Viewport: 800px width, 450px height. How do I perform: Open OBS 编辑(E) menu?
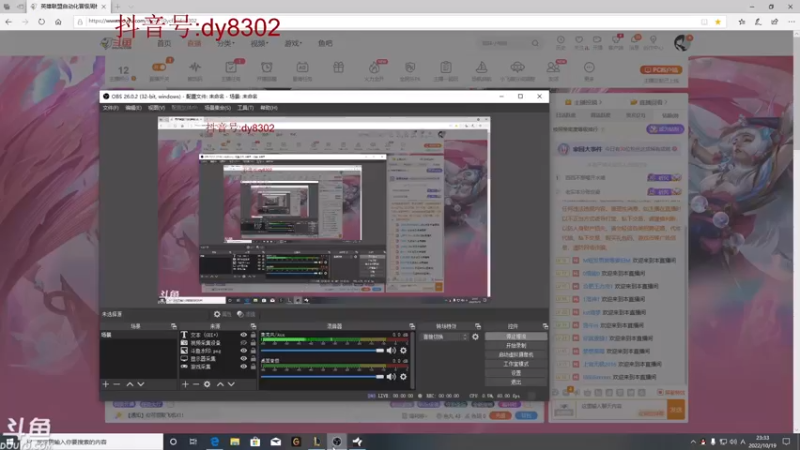[x=133, y=108]
